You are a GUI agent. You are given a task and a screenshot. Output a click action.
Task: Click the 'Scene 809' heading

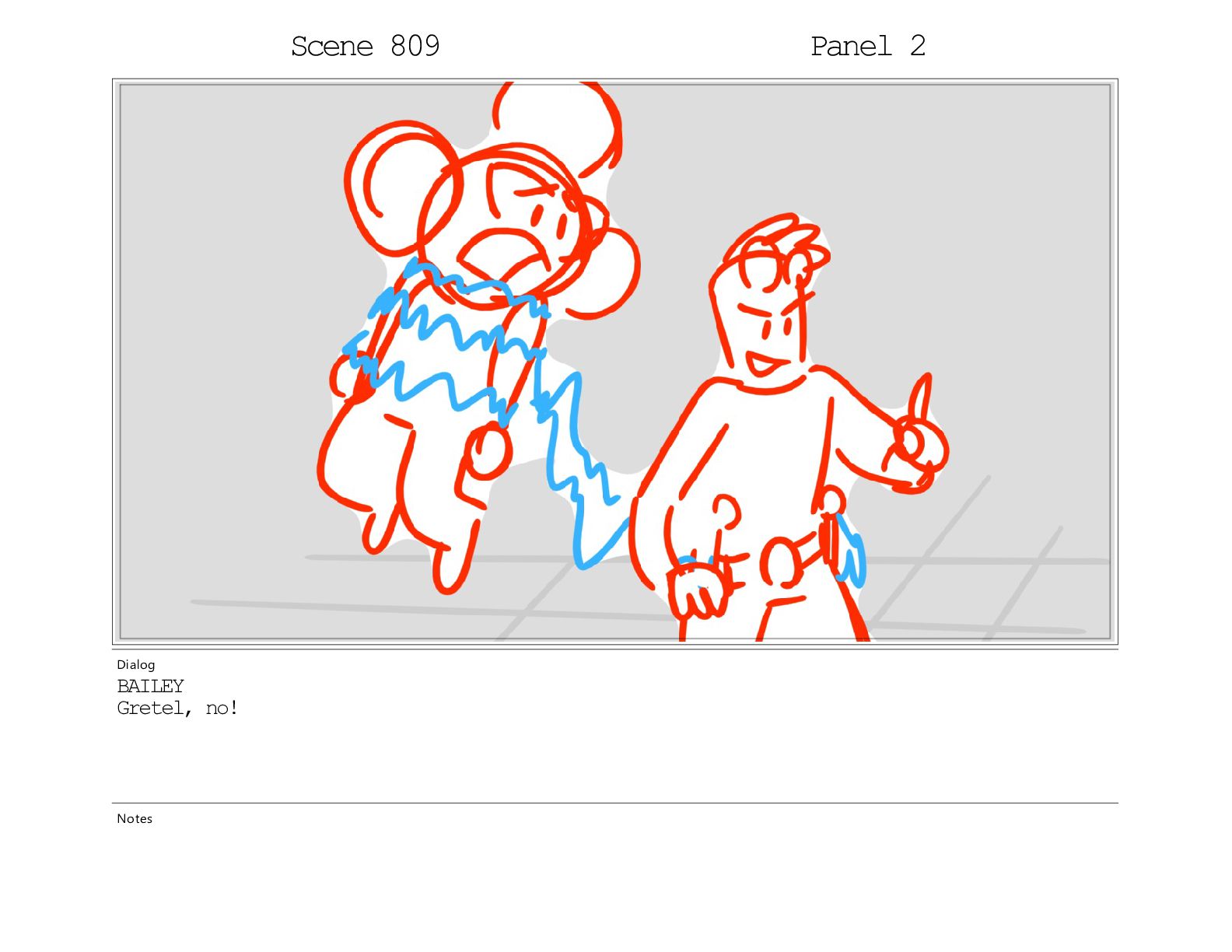point(366,47)
